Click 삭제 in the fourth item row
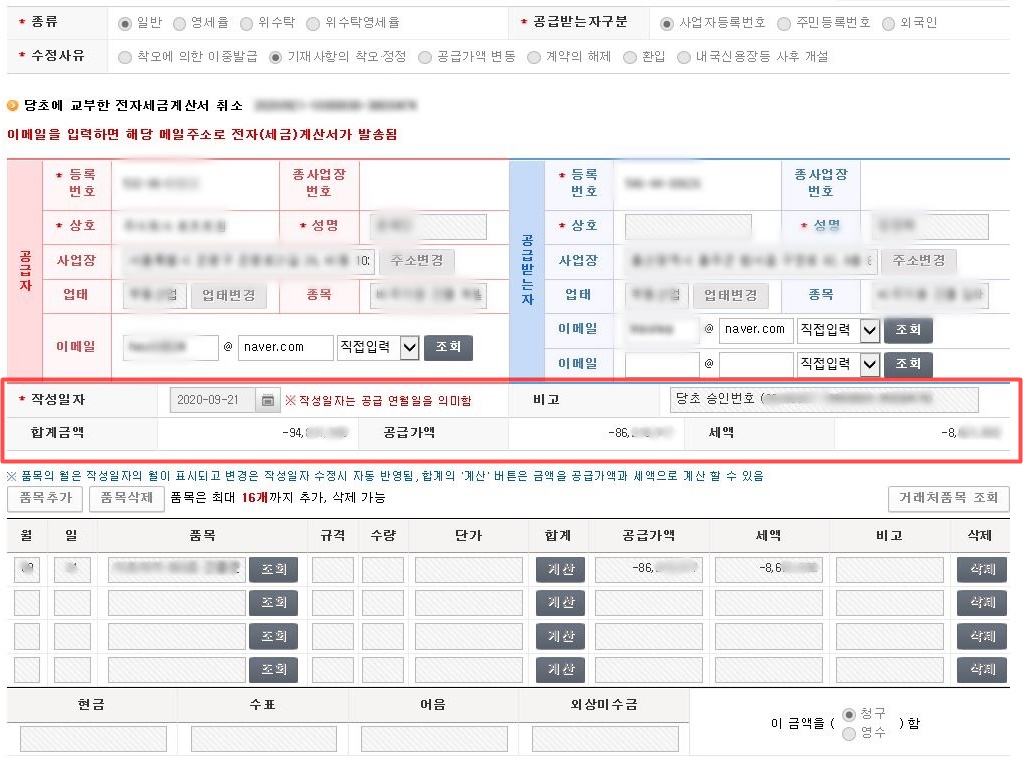This screenshot has width=1023, height=762. [982, 670]
